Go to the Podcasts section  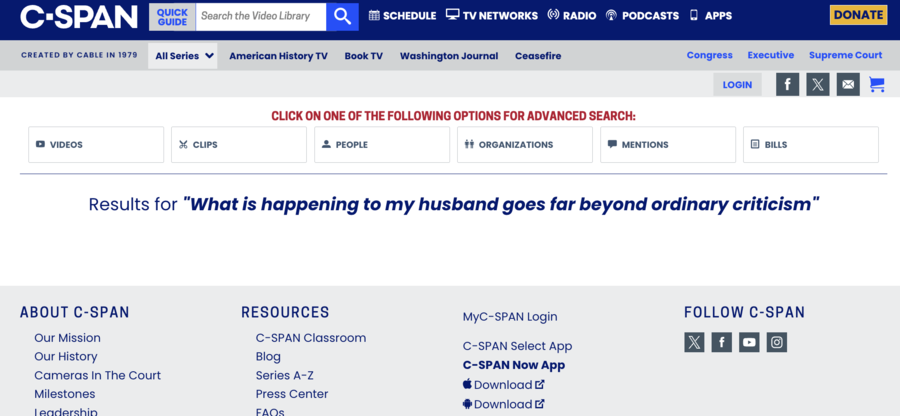click(x=642, y=16)
